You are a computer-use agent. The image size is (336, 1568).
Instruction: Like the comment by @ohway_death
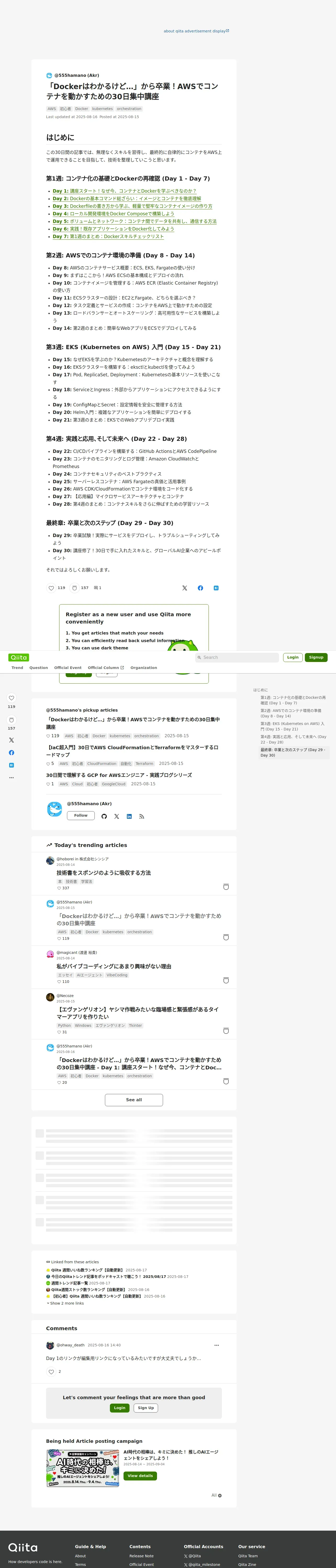pos(51,1372)
